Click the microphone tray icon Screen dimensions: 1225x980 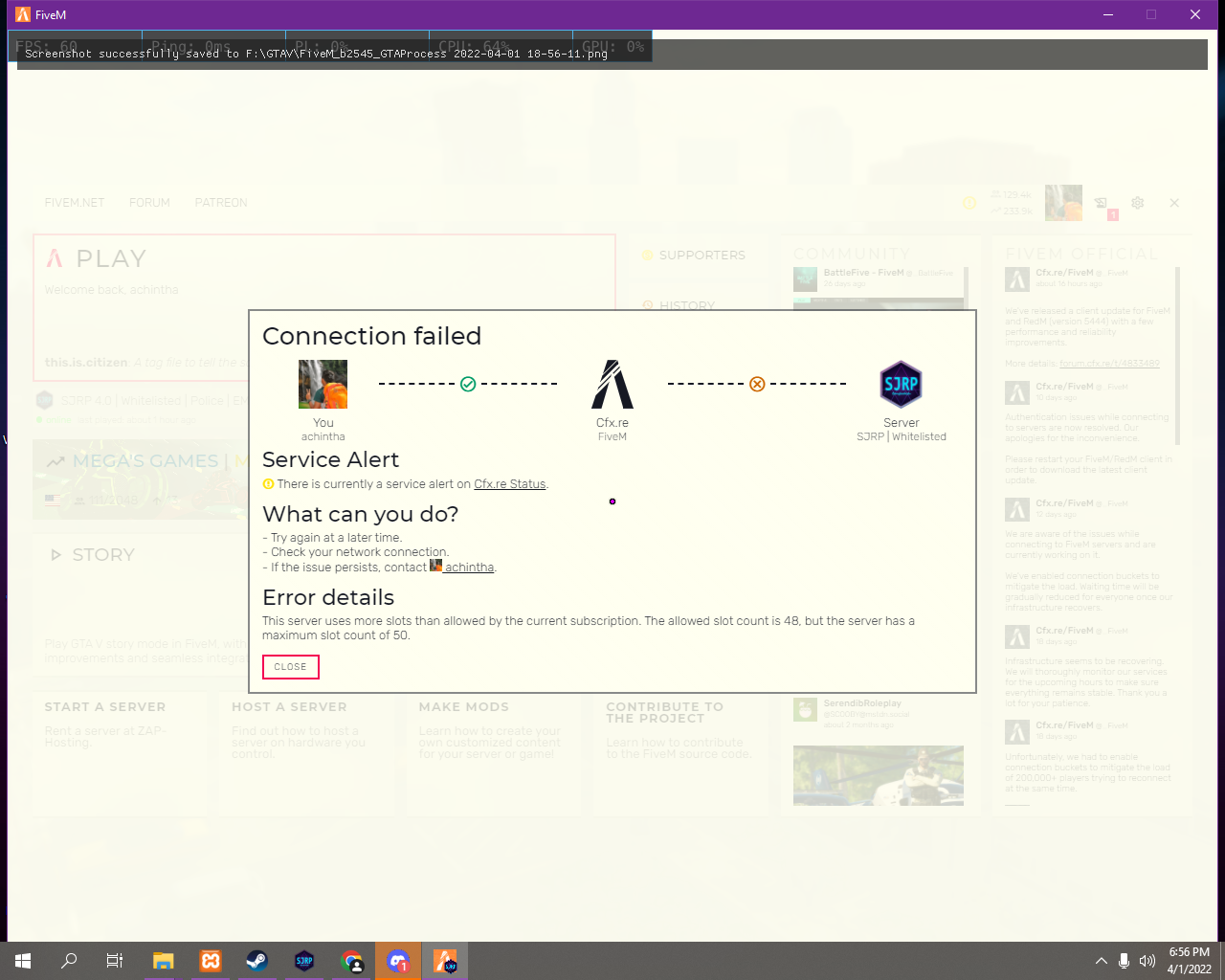[1125, 961]
